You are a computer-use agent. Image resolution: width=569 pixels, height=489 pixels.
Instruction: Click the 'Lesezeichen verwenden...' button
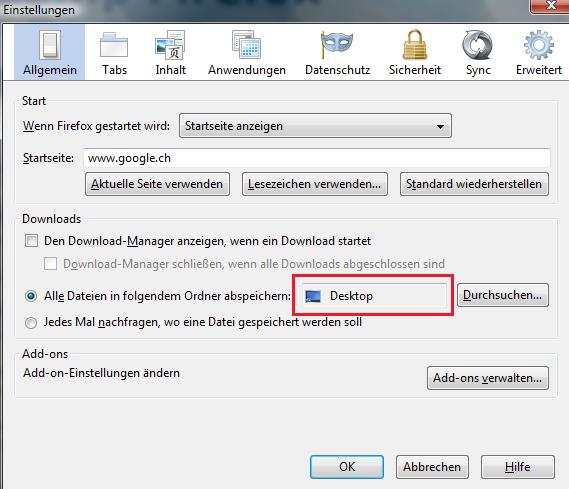[x=315, y=184]
